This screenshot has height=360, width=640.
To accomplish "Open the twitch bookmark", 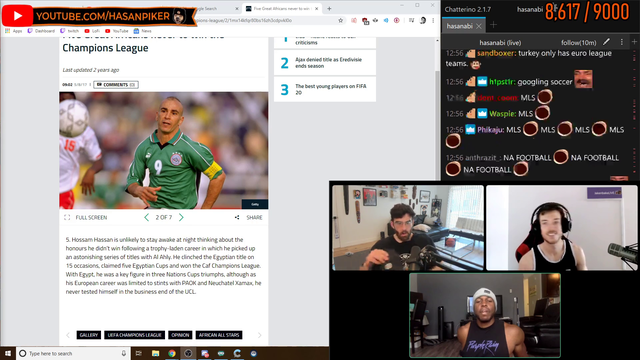I will point(69,31).
